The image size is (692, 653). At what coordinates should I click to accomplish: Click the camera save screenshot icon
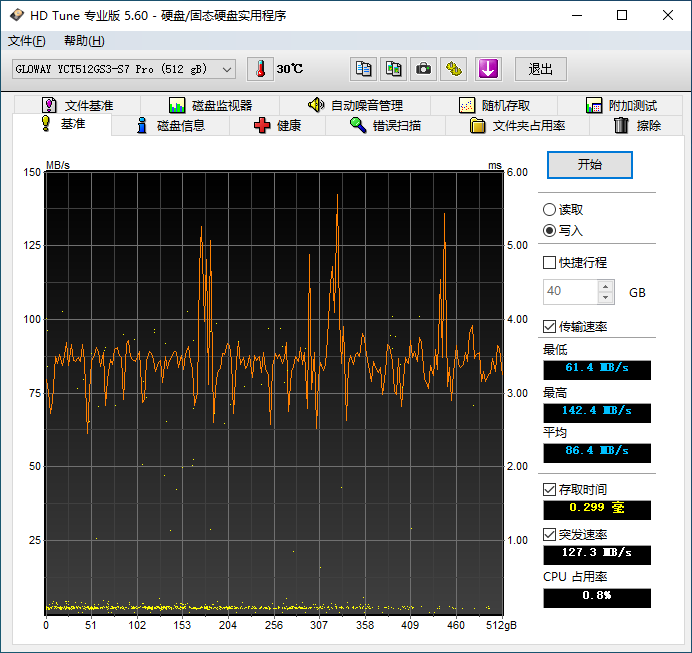tap(423, 69)
